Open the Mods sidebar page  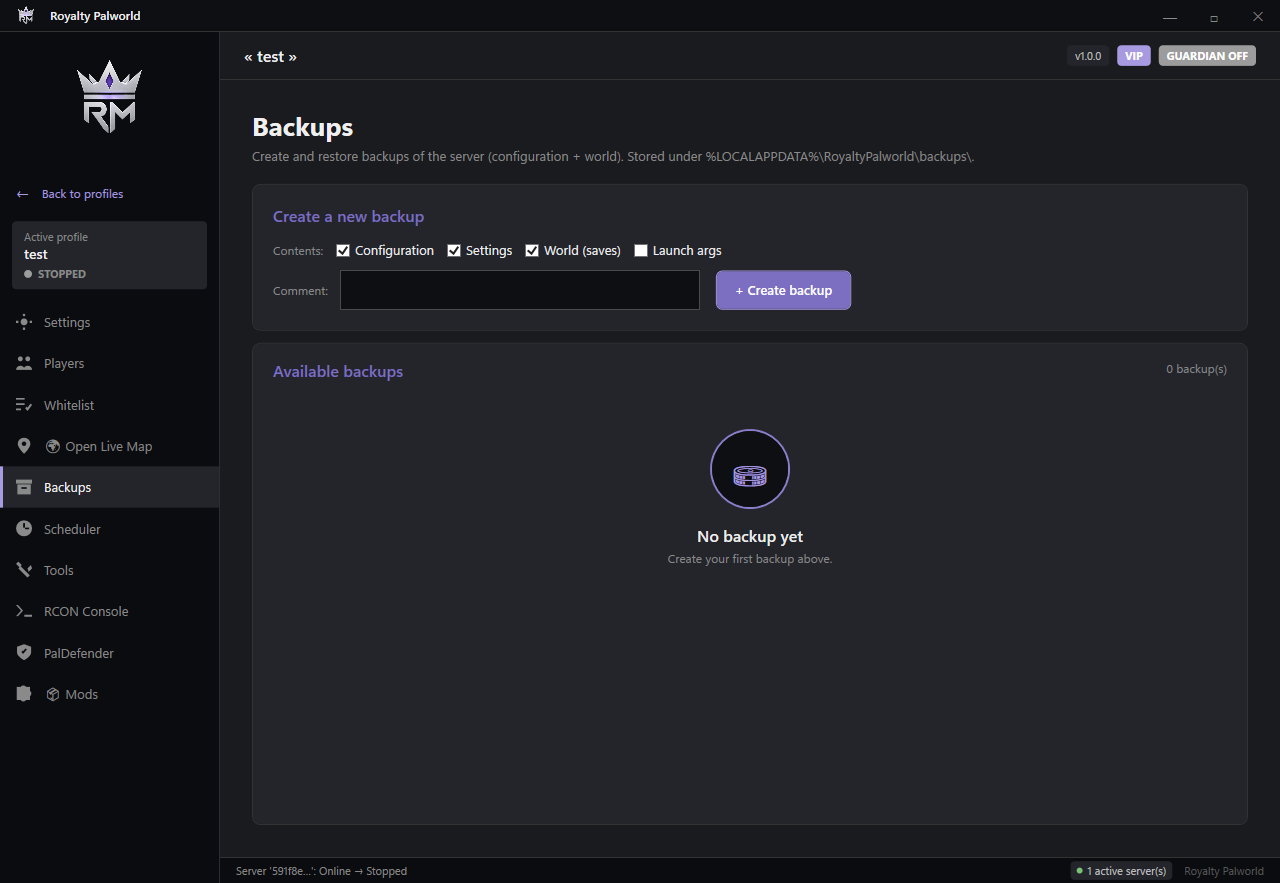[110, 694]
